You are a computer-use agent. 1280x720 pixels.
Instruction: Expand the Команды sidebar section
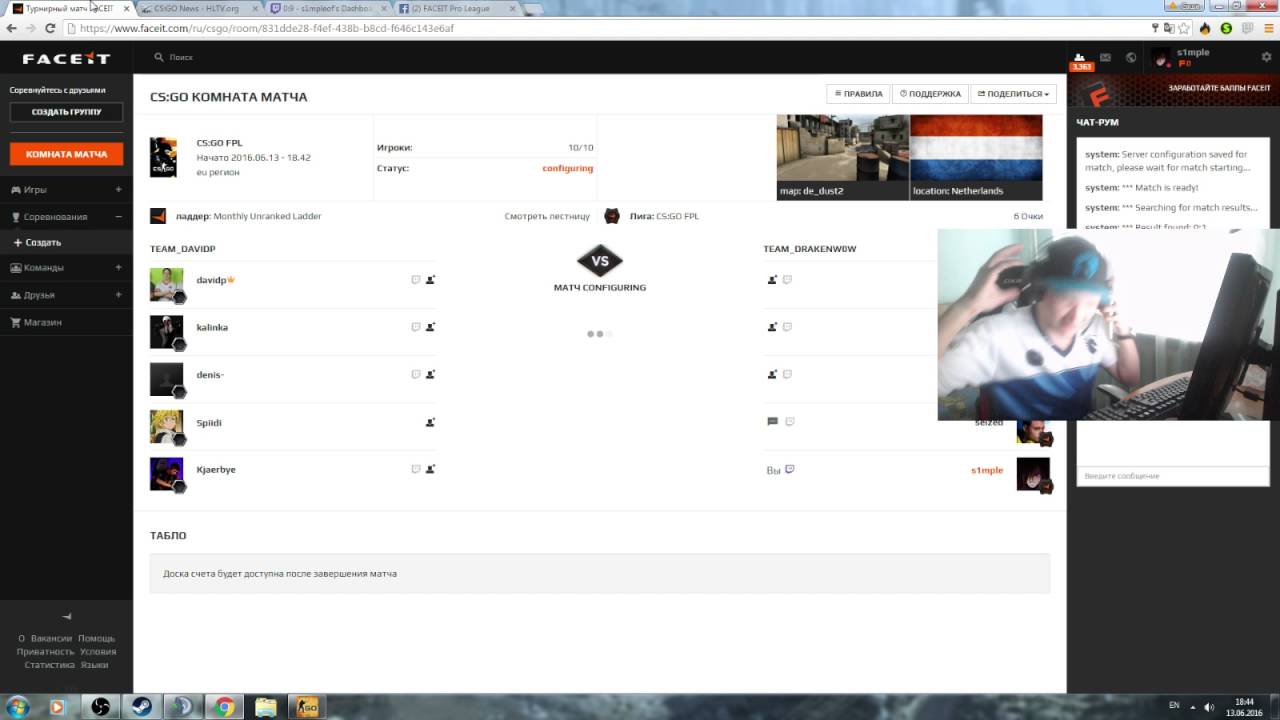(118, 268)
